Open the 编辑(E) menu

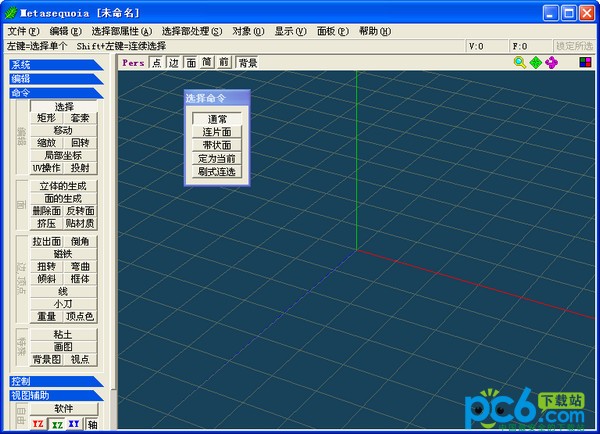pyautogui.click(x=65, y=31)
